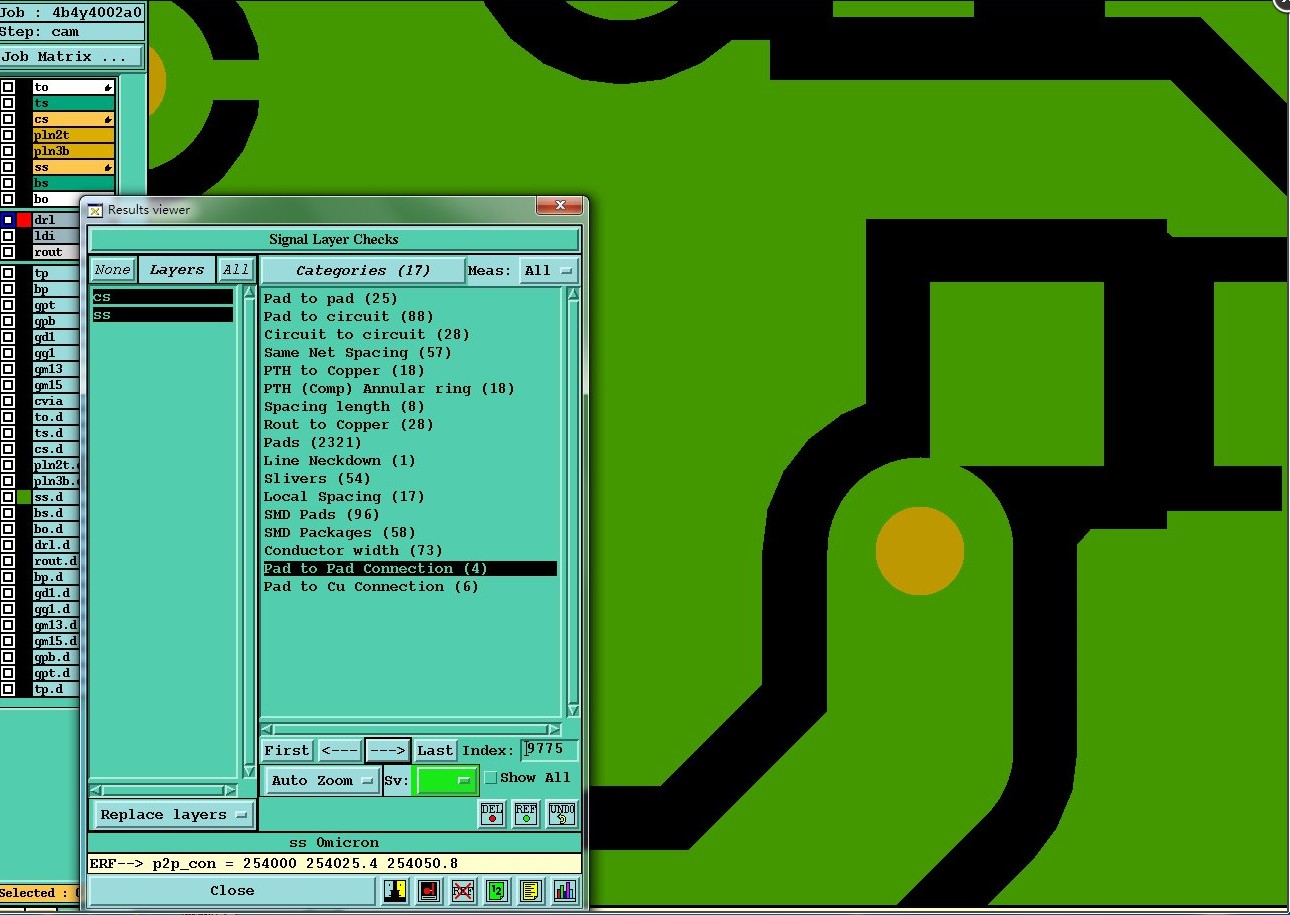Viewport: 1290px width, 915px height.
Task: Click the green numbered page icon
Action: tap(496, 890)
